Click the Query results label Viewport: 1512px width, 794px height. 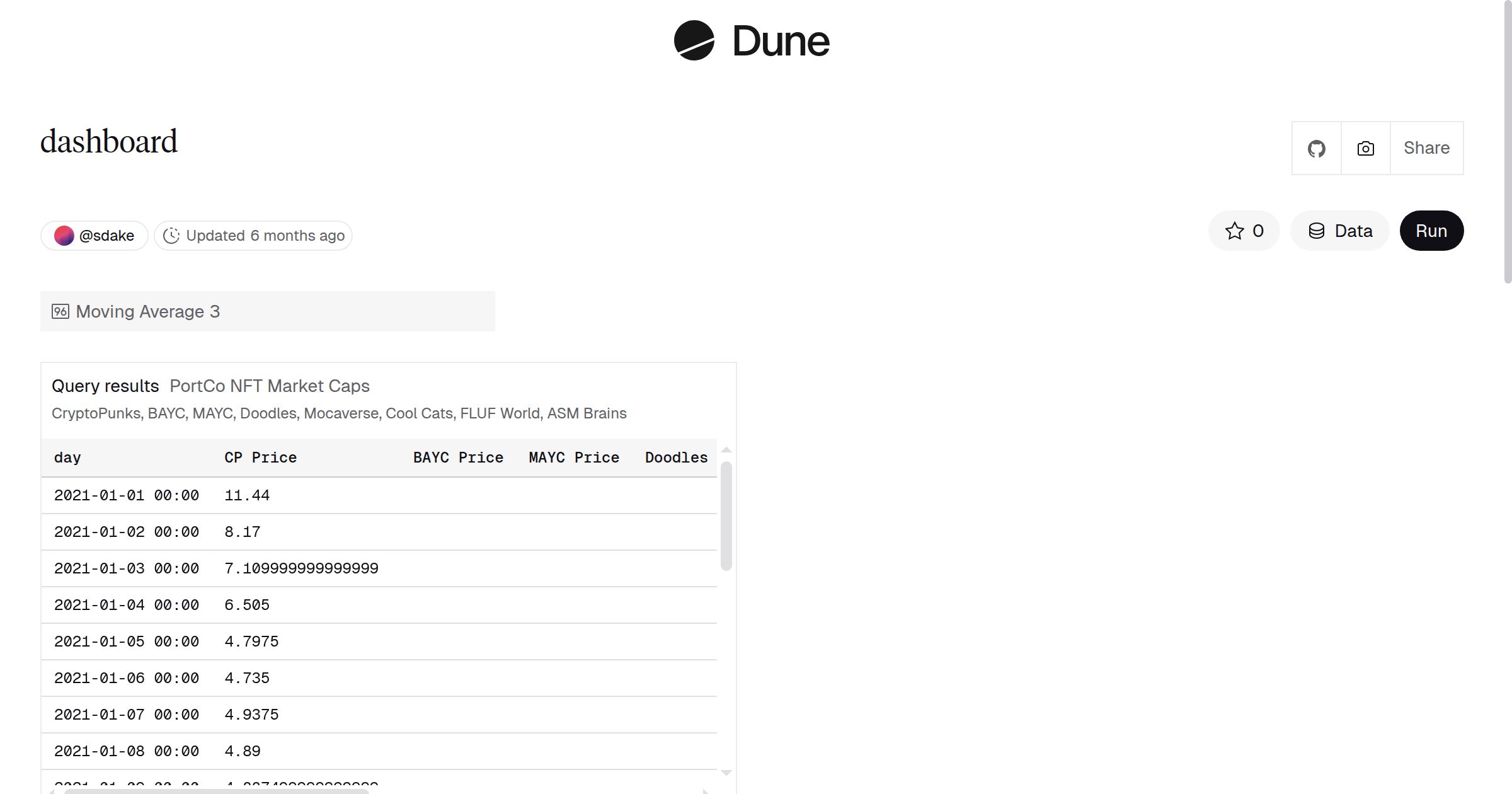coord(105,386)
